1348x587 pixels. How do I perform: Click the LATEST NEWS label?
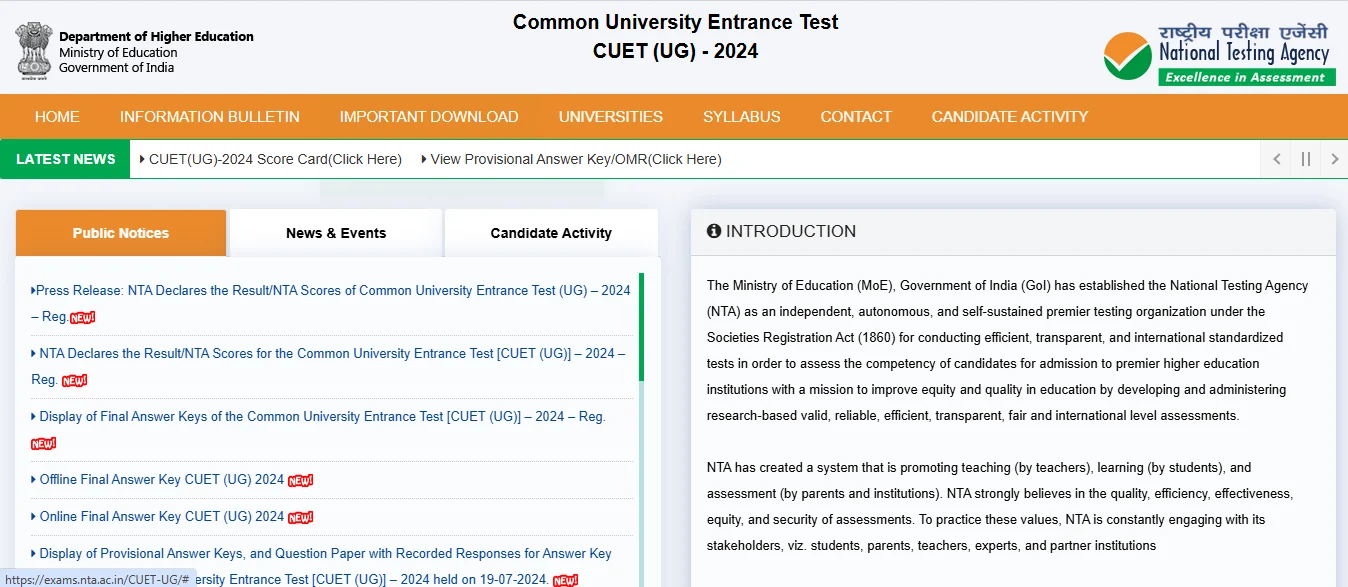(x=66, y=159)
